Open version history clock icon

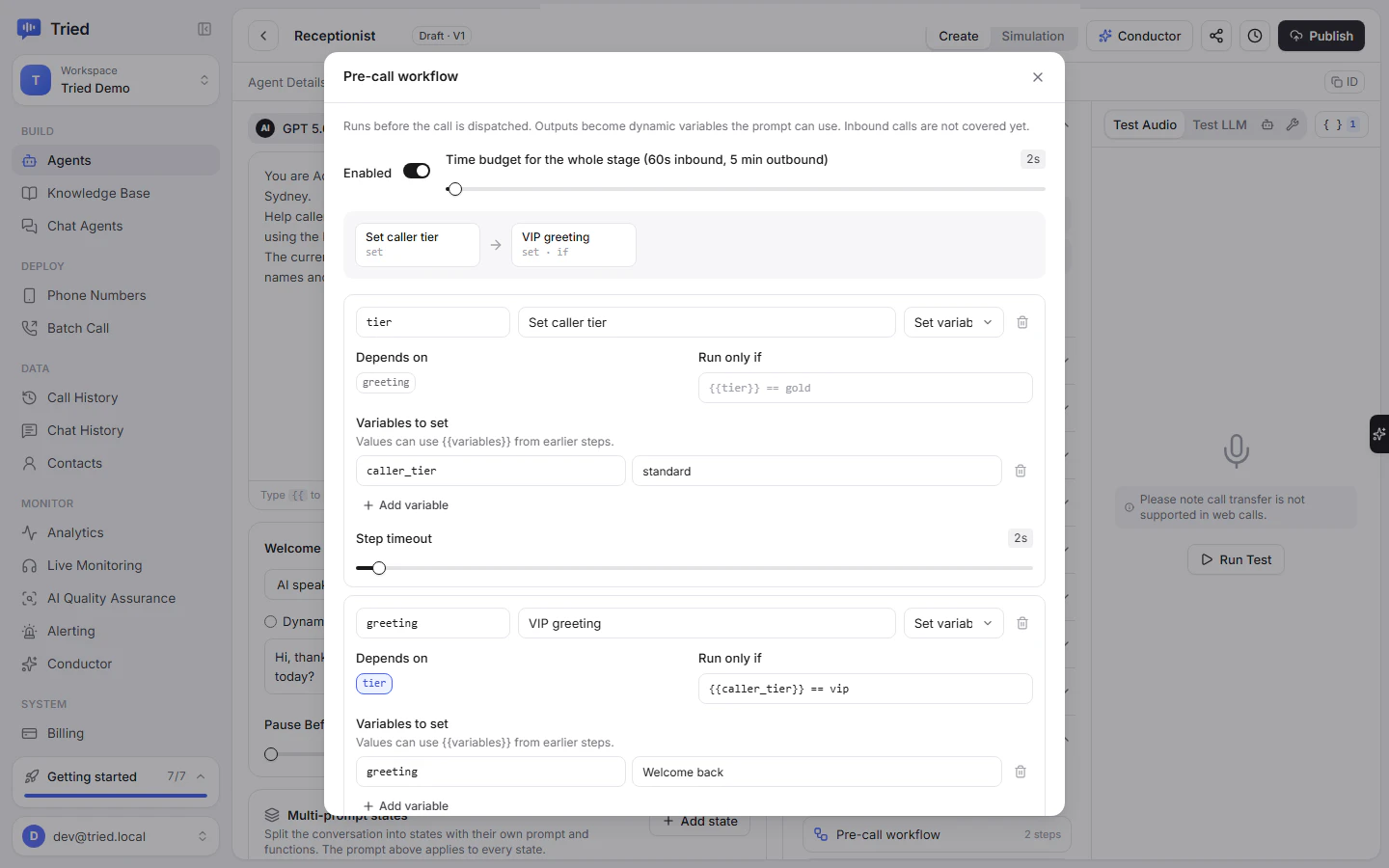click(x=1255, y=36)
